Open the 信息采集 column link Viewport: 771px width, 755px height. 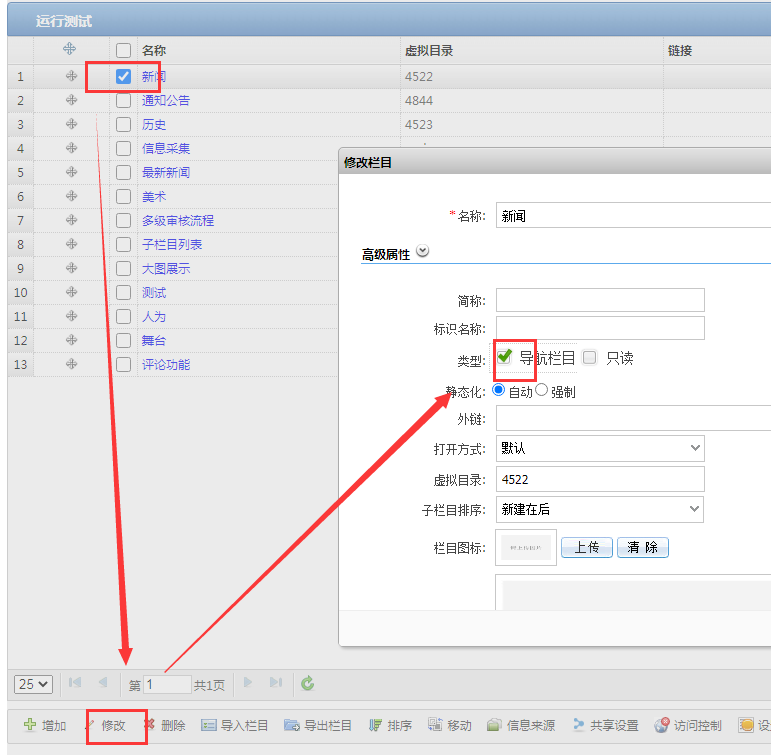(166, 148)
